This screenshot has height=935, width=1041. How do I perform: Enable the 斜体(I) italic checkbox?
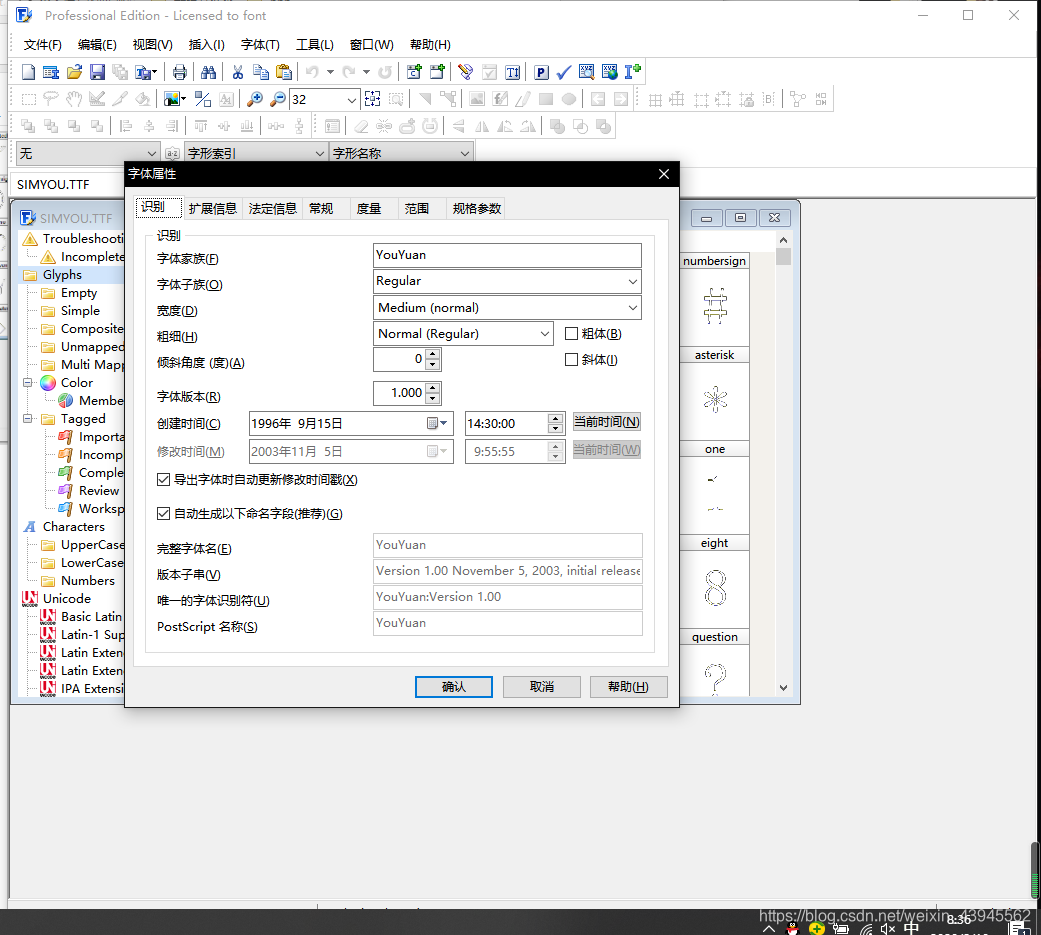coord(571,359)
